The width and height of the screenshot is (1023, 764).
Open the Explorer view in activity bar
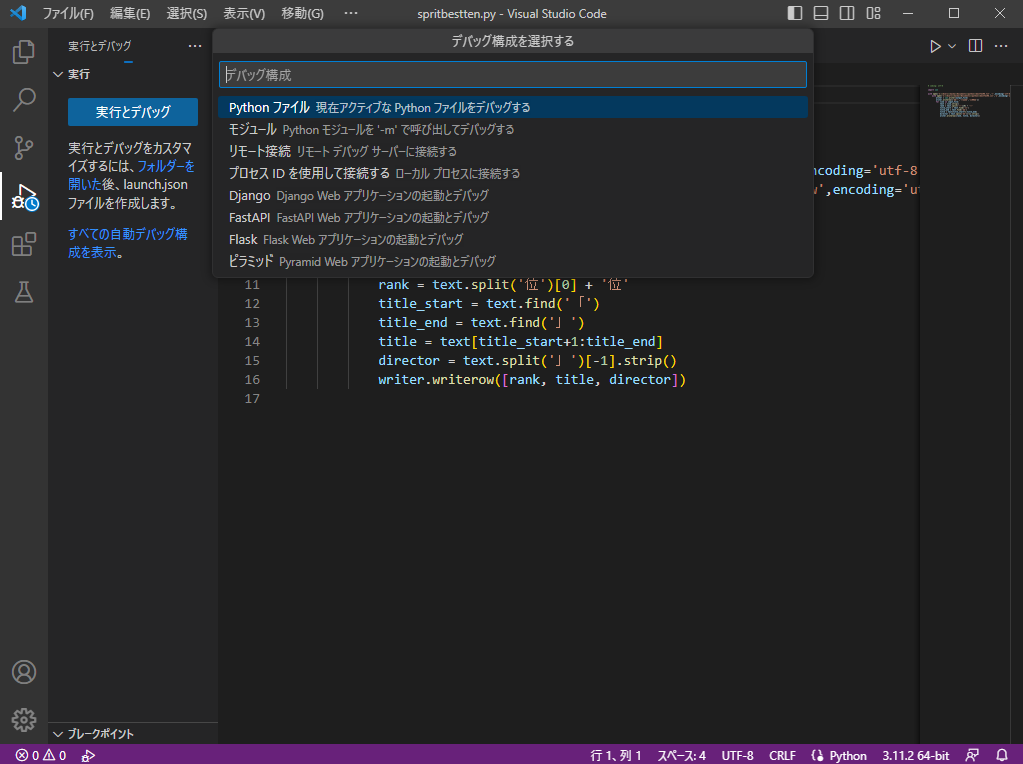23,52
